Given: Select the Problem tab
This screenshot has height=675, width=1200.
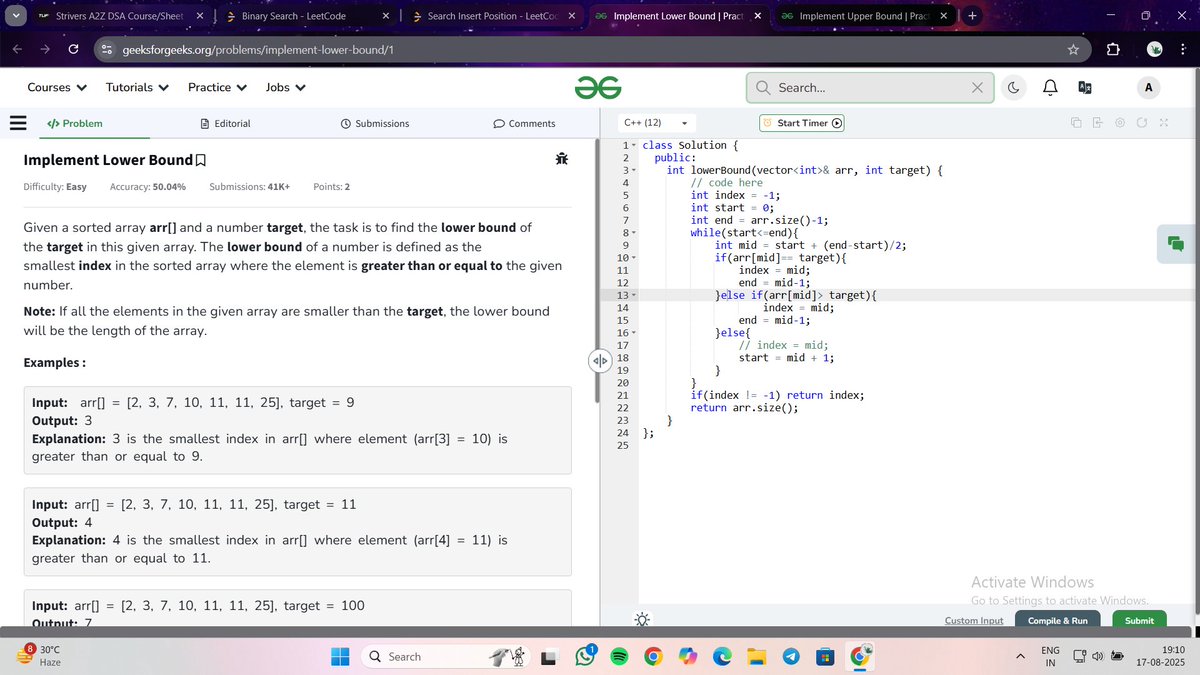Looking at the screenshot, I should pyautogui.click(x=75, y=123).
